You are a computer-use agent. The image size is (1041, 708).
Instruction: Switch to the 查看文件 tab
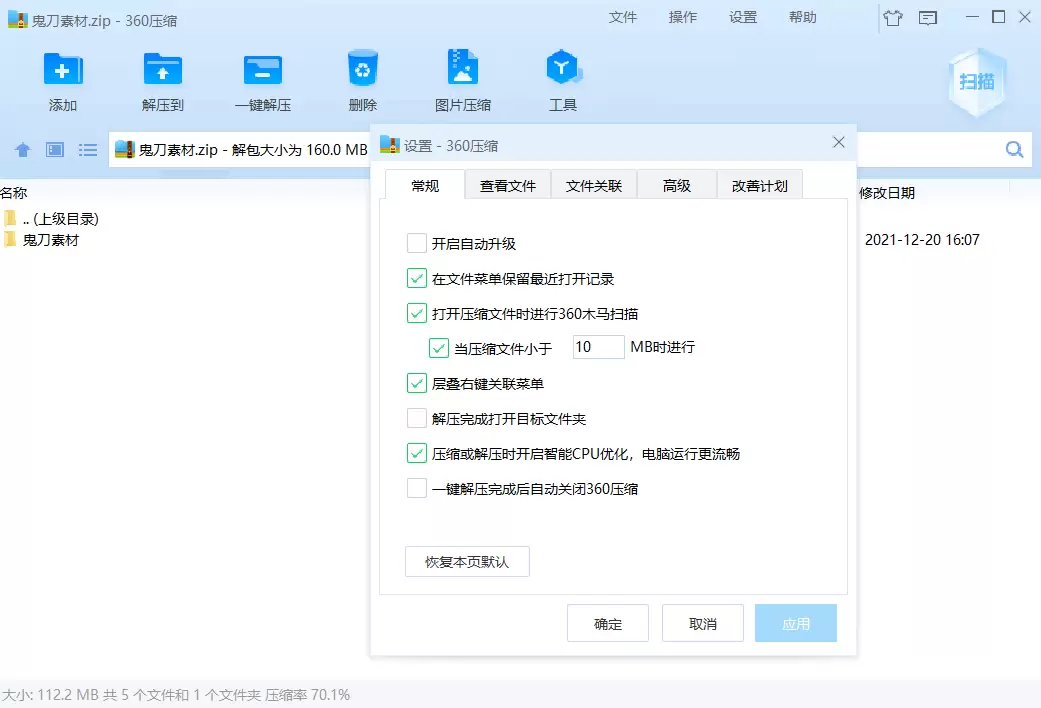coord(508,186)
